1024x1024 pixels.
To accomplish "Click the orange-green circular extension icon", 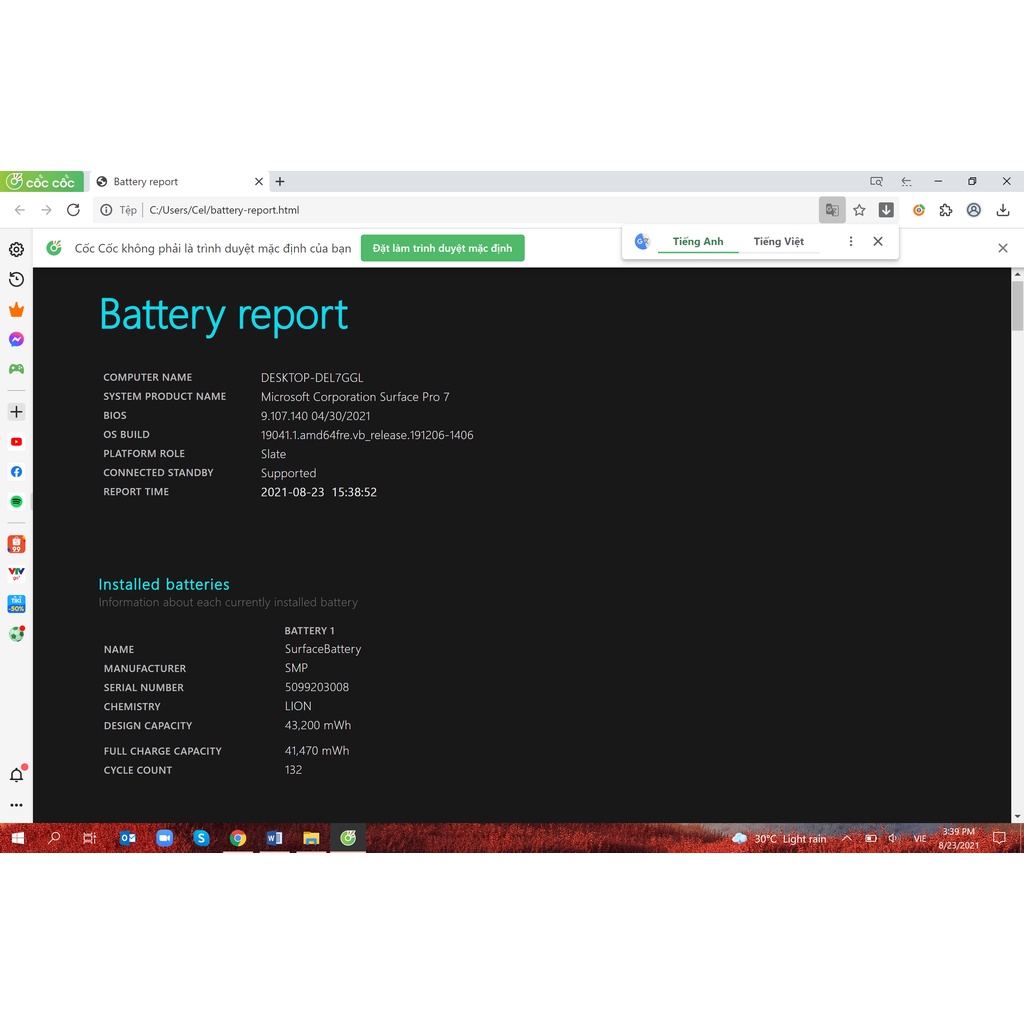I will pos(919,210).
